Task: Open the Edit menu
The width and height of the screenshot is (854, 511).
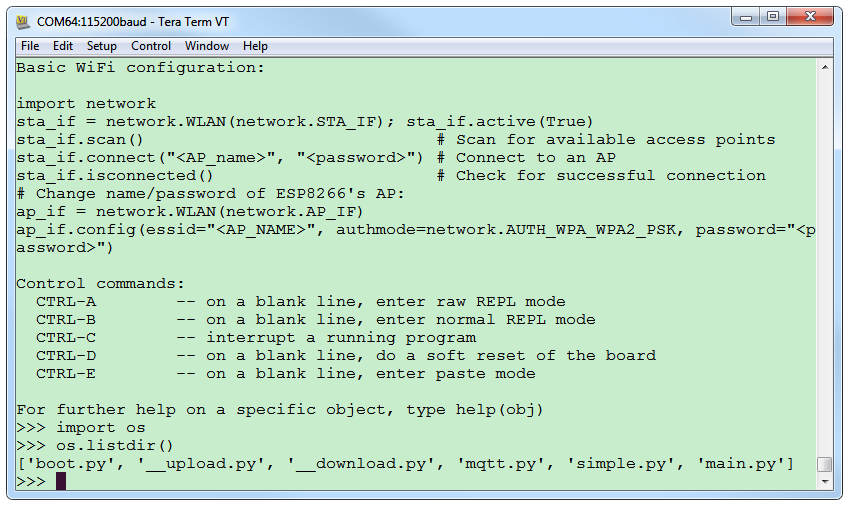Action: click(x=63, y=46)
